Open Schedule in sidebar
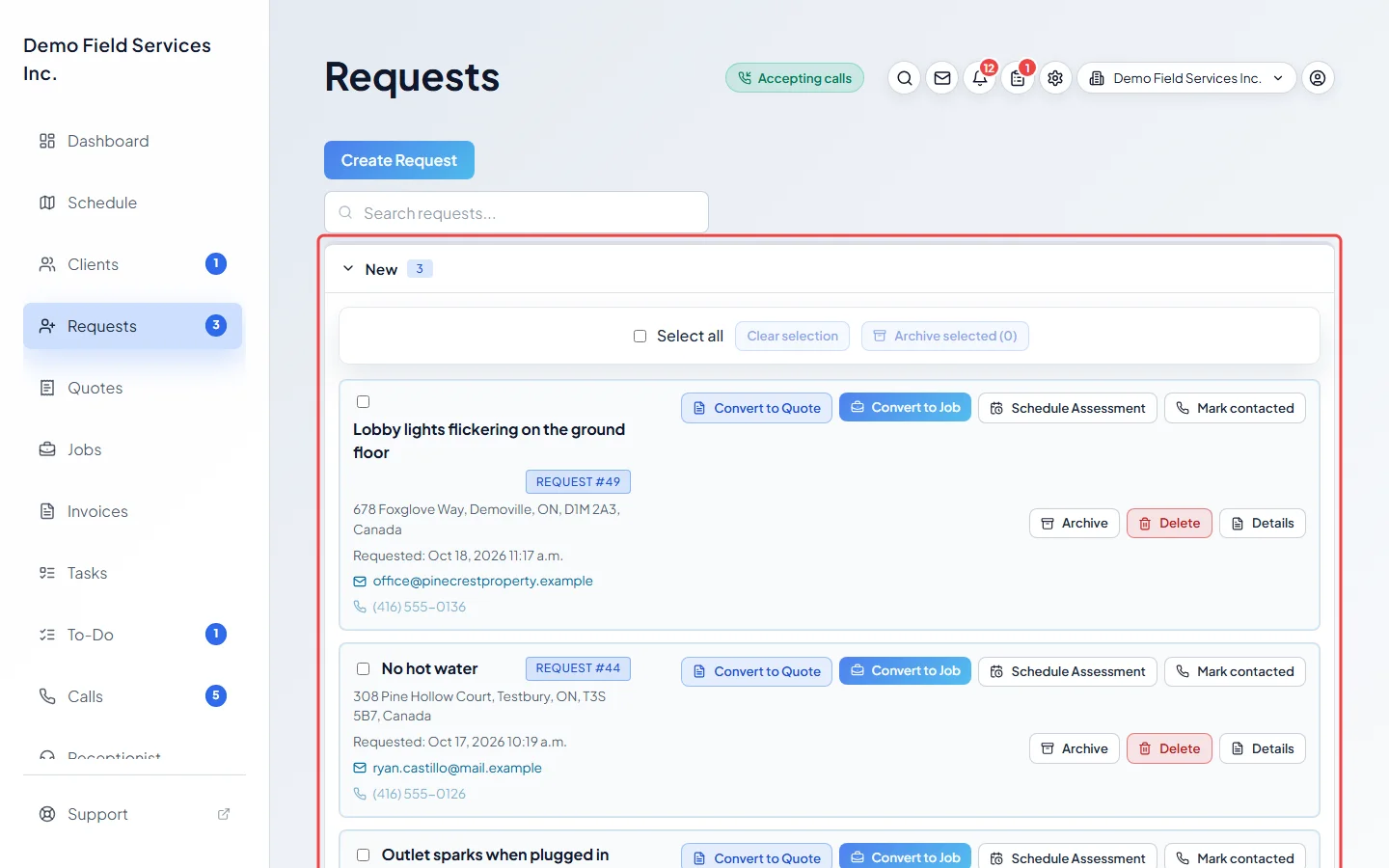Screen dimensions: 1389x868 coord(132,203)
